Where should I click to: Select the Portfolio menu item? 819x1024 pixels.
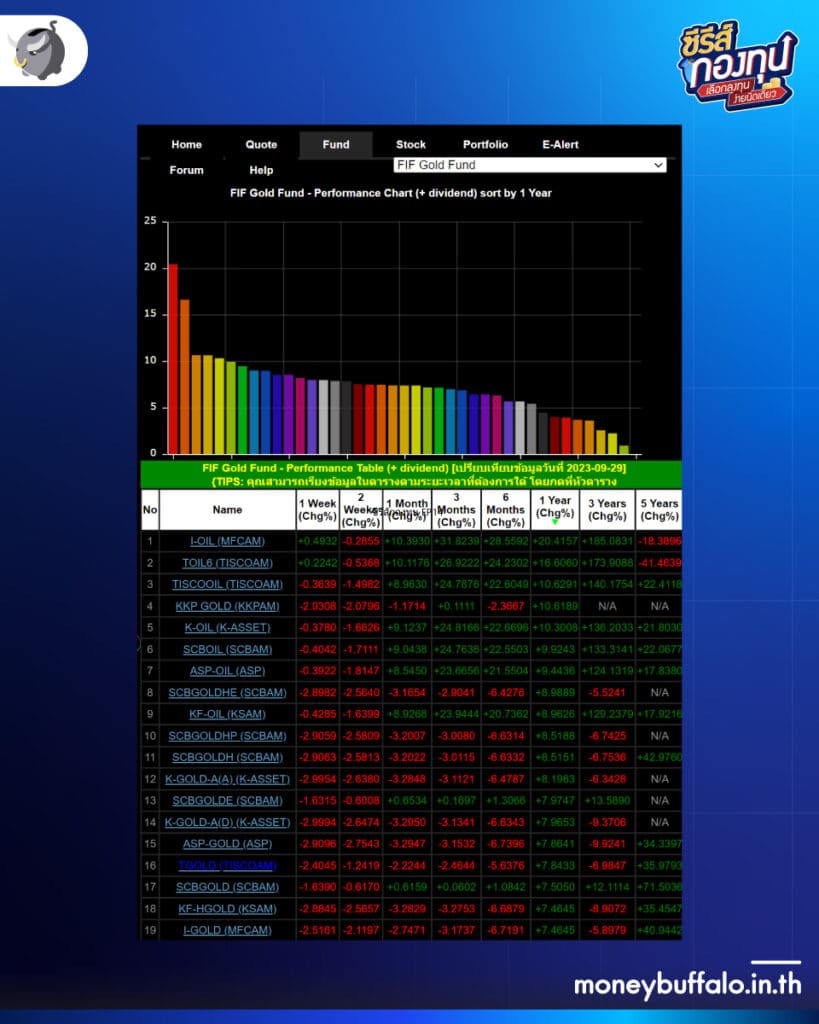[485, 145]
